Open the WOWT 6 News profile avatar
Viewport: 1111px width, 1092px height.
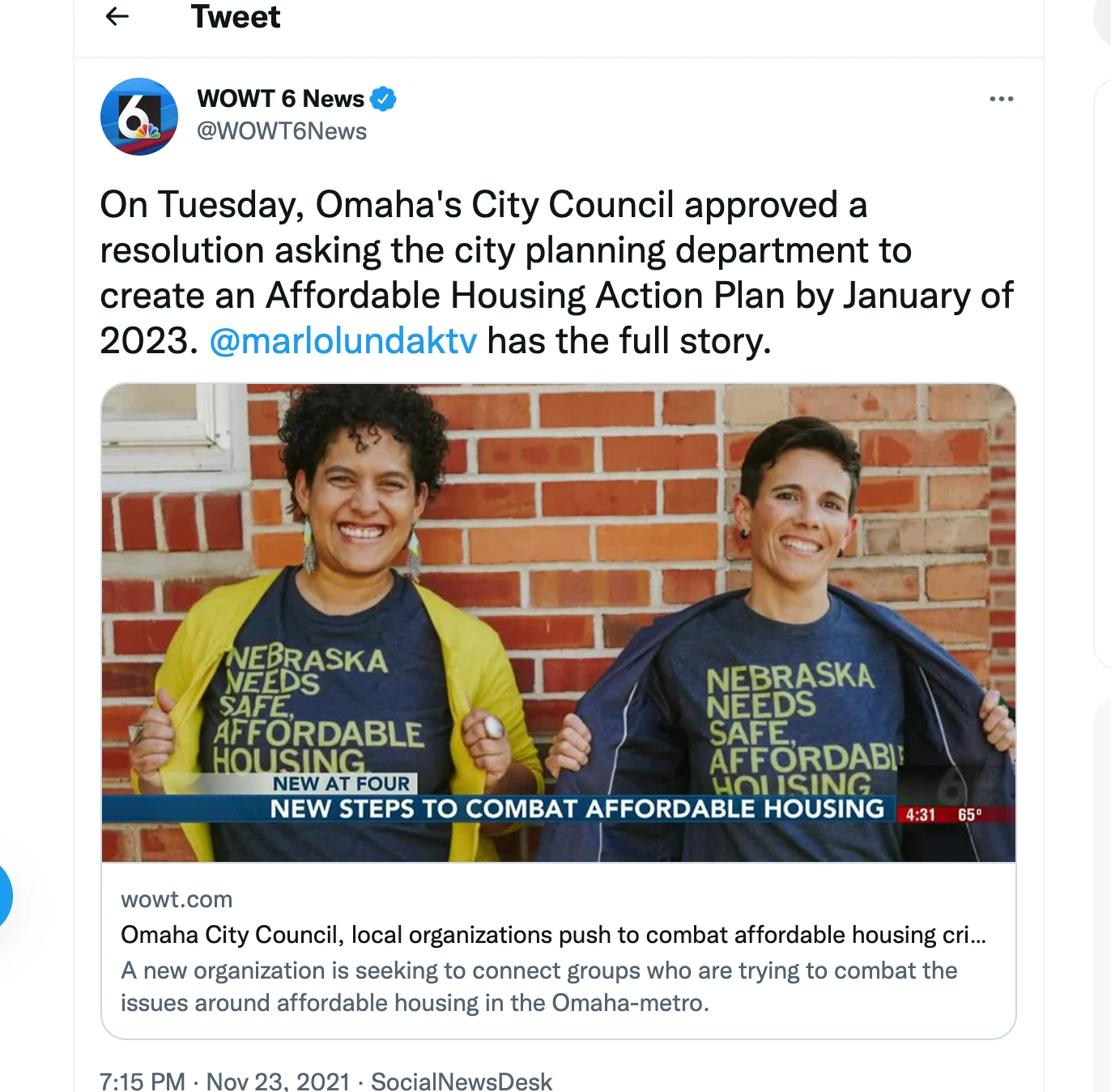[x=139, y=117]
